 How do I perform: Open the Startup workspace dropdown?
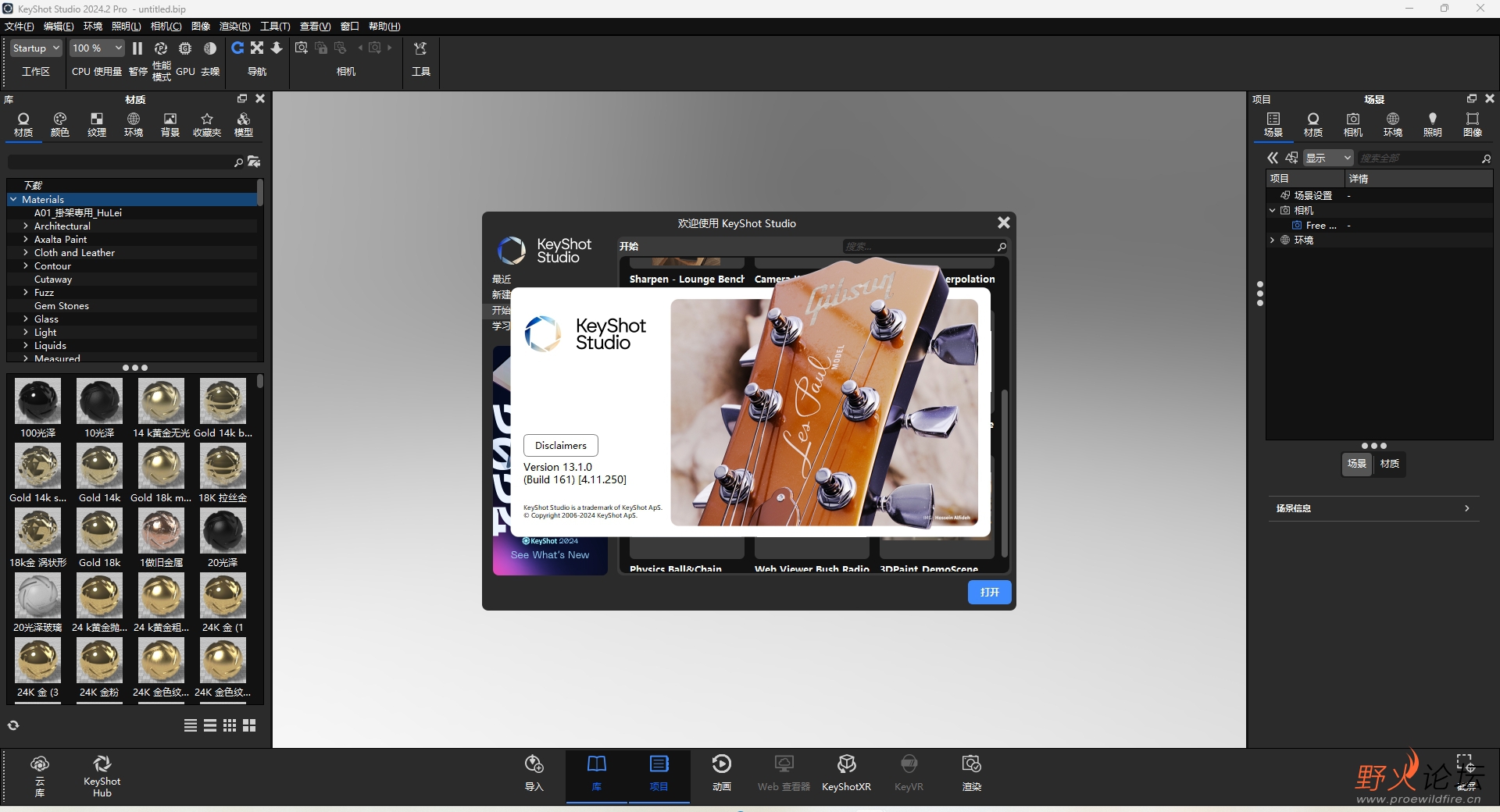tap(36, 48)
